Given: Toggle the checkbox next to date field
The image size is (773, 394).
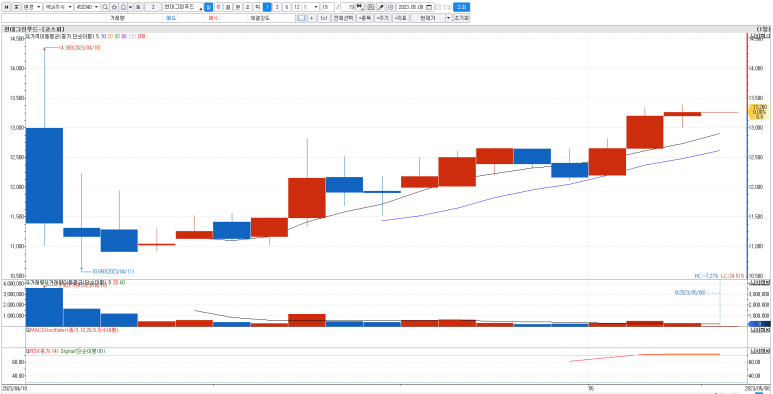Looking at the screenshot, I should coord(438,7).
